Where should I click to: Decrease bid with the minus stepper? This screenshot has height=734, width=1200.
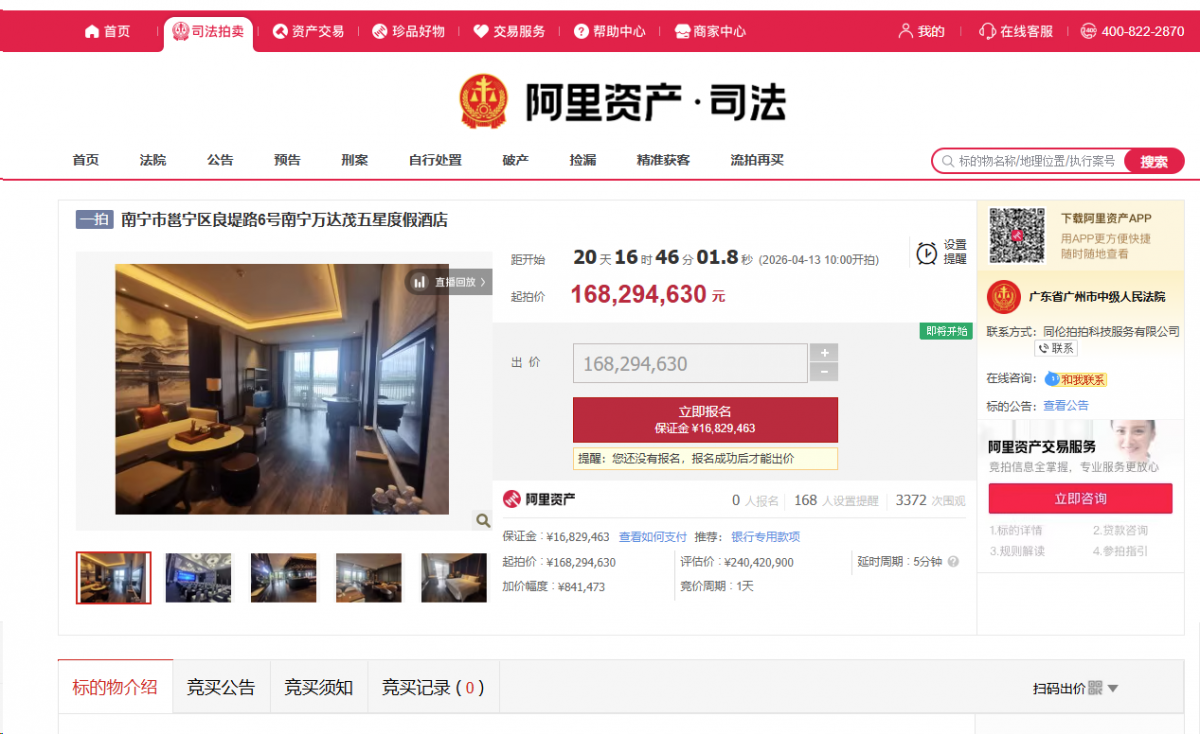pyautogui.click(x=824, y=372)
